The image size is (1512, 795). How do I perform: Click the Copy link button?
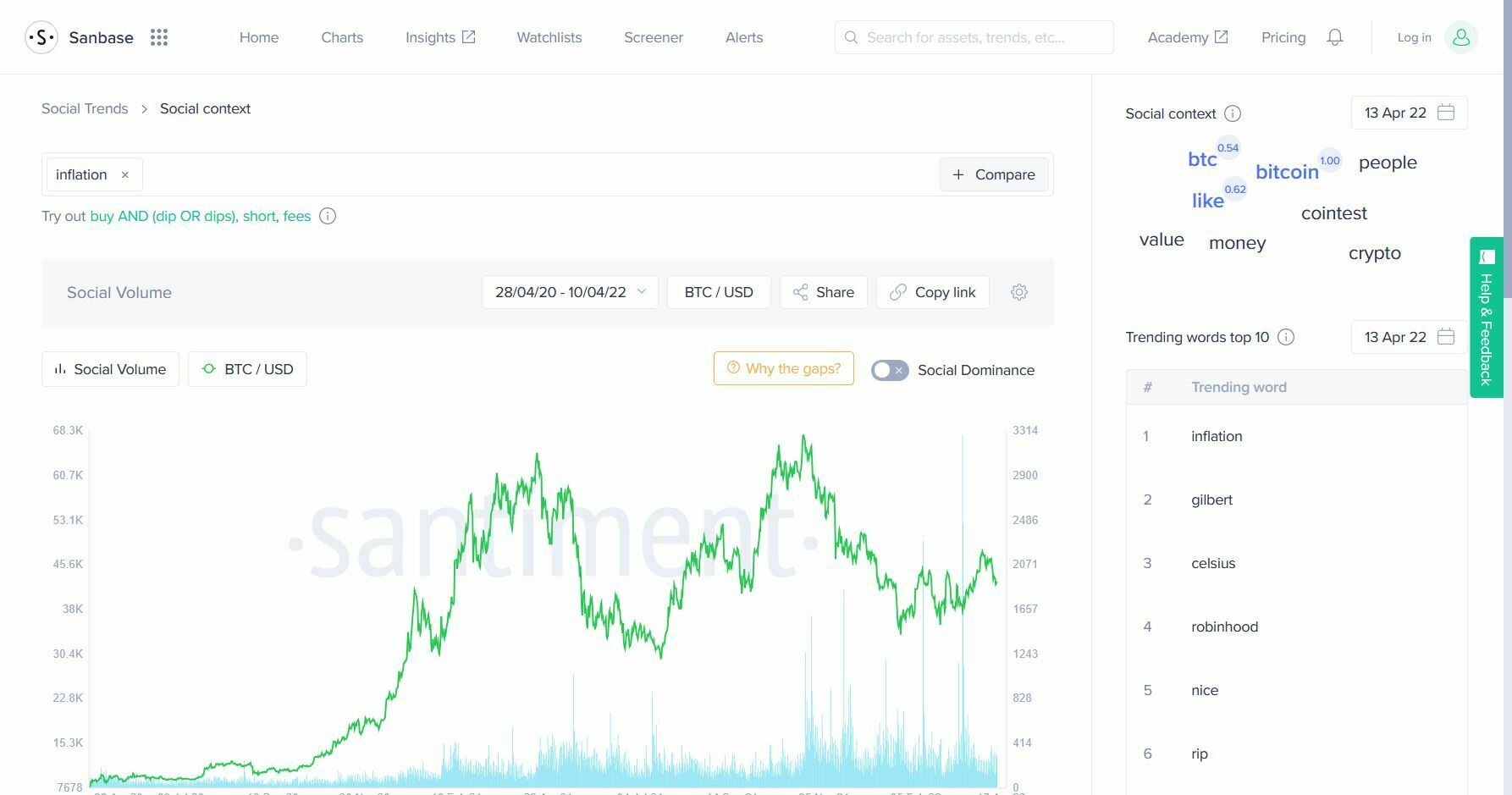pyautogui.click(x=933, y=292)
